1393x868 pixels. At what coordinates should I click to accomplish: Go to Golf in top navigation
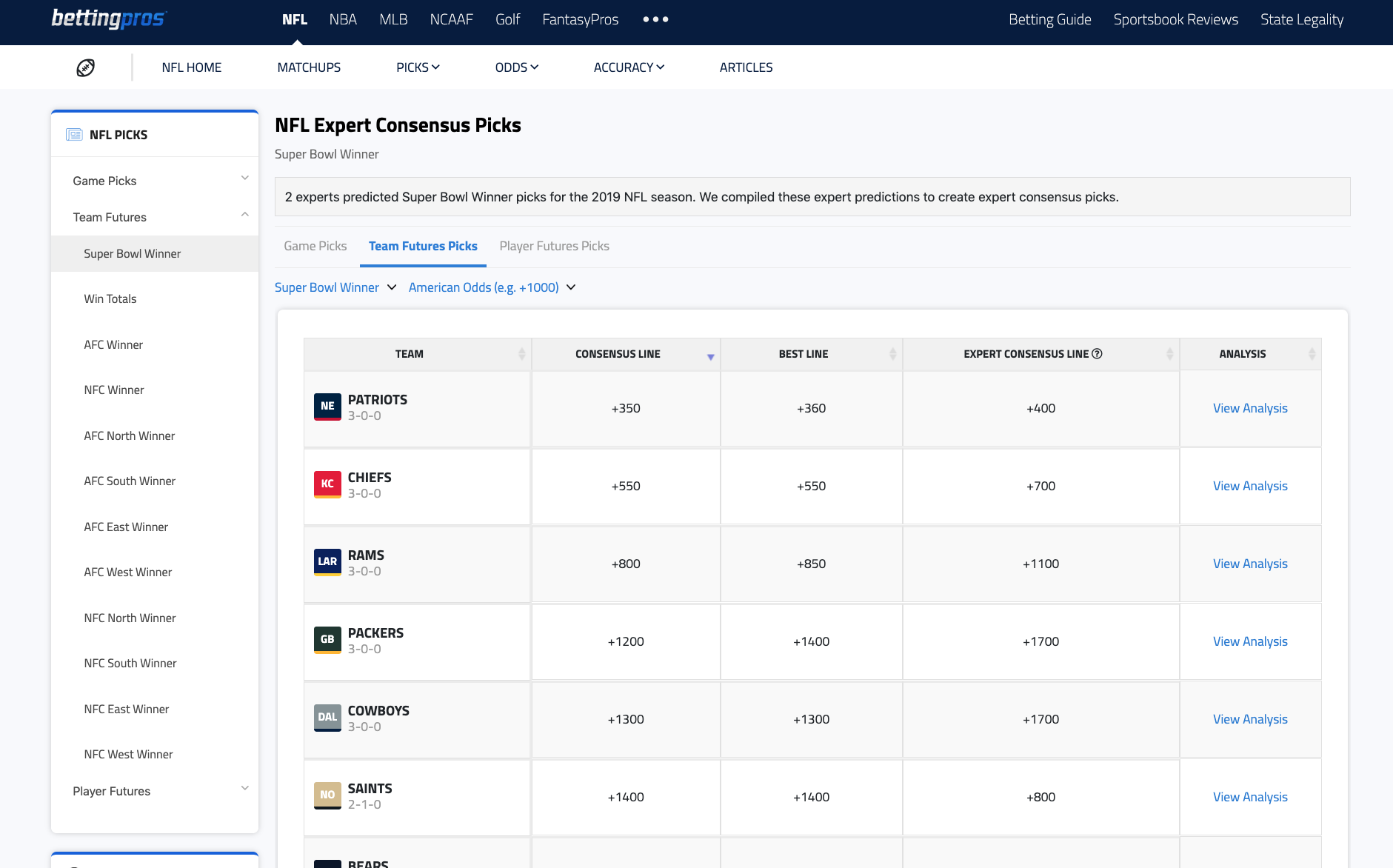(507, 19)
